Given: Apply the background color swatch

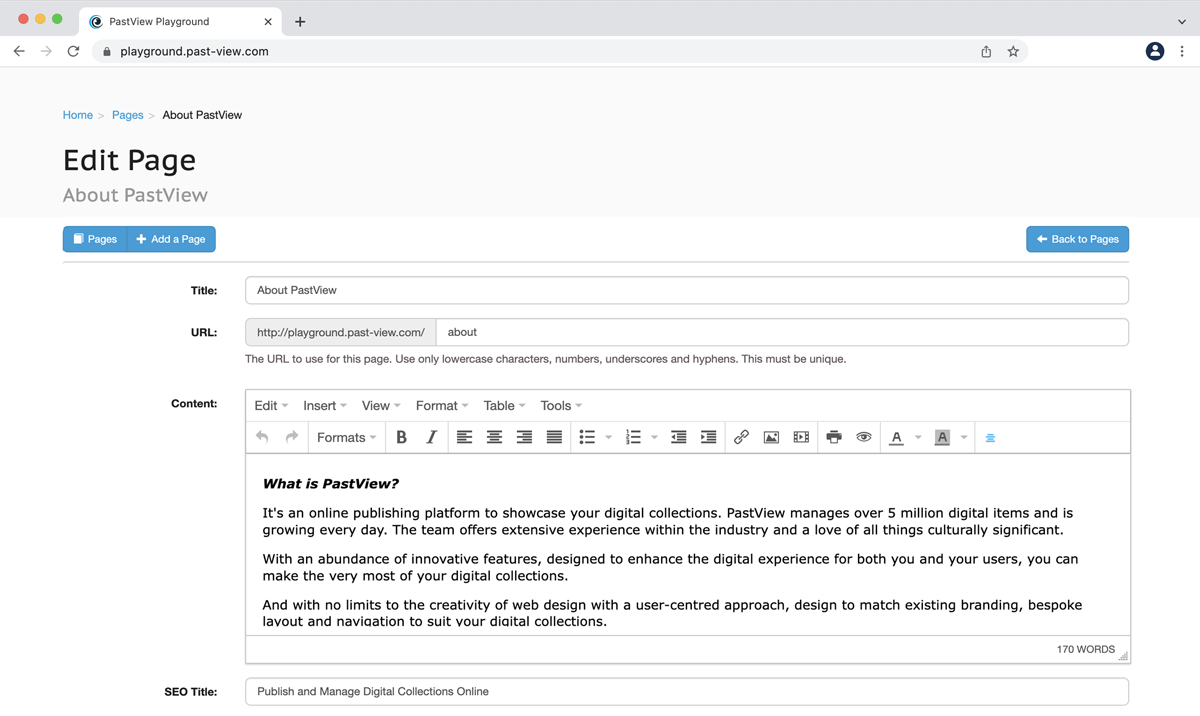Looking at the screenshot, I should 942,437.
